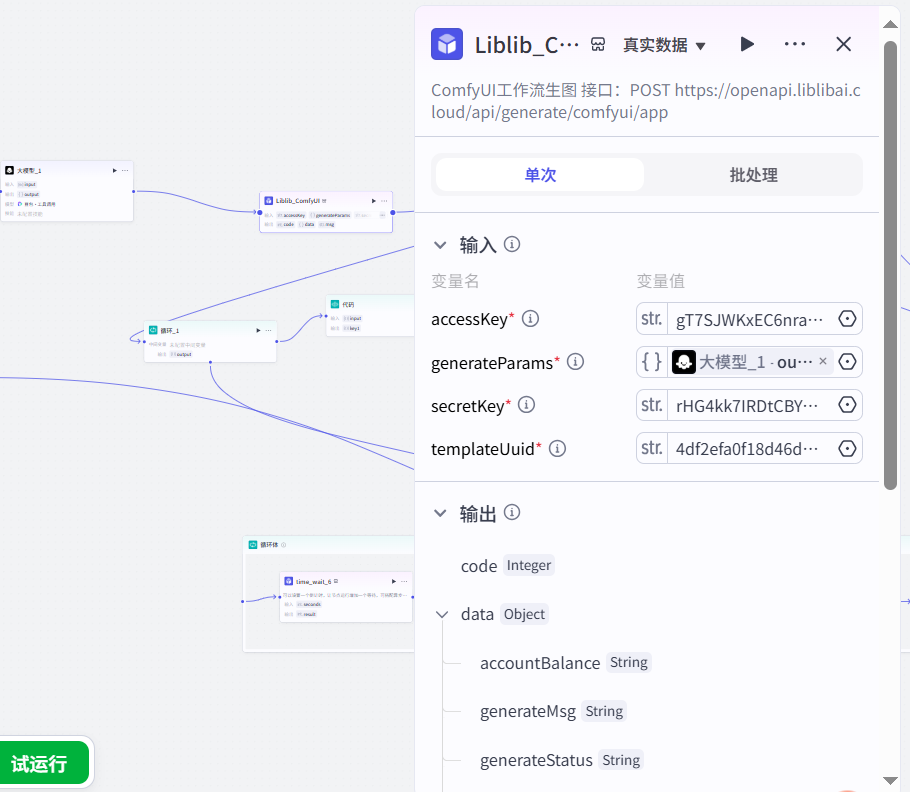This screenshot has width=910, height=792.
Task: Click the 变量值 column header
Action: click(660, 281)
